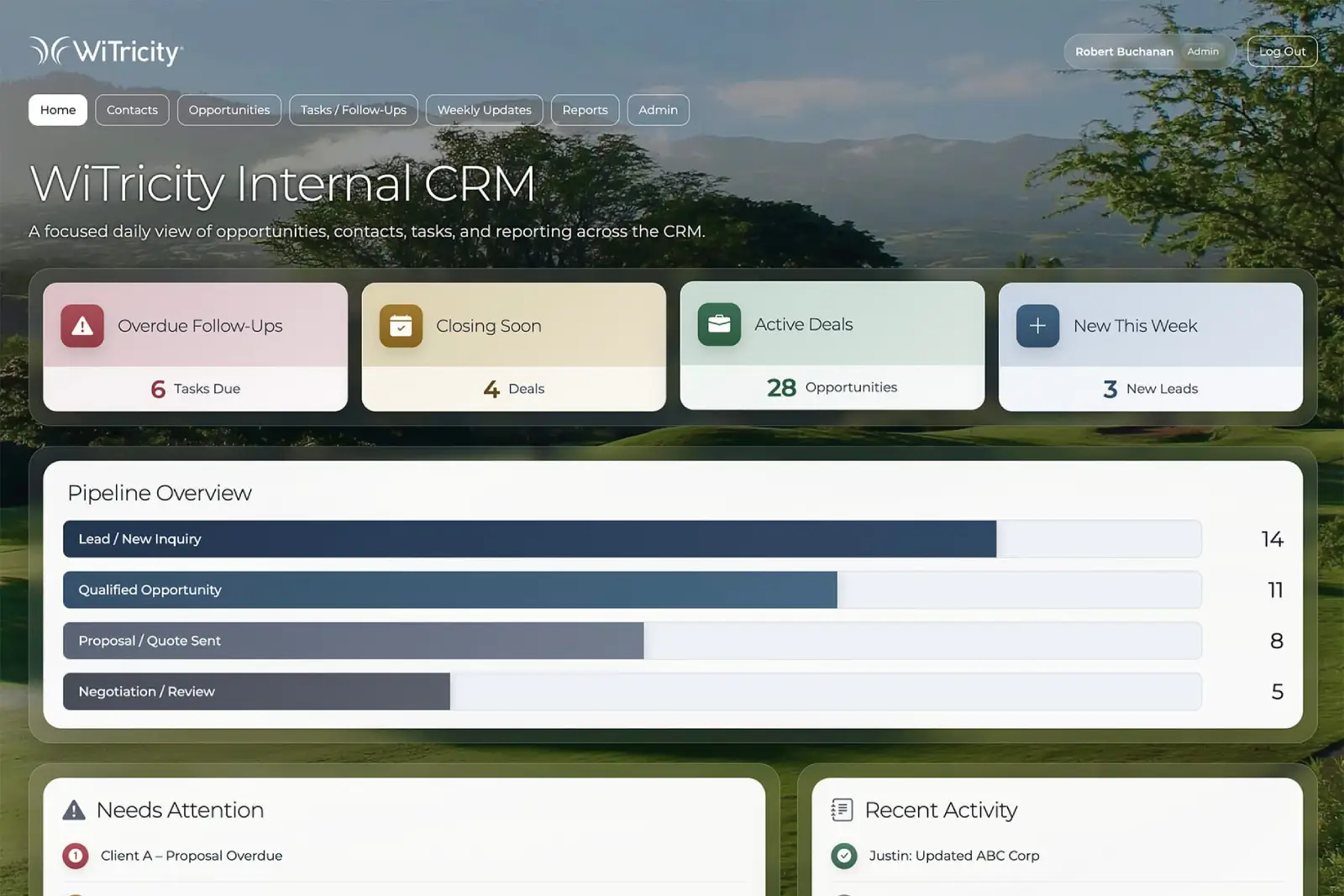The image size is (1344, 896).
Task: Open the Tasks / Follow-Ups tab
Action: 354,110
